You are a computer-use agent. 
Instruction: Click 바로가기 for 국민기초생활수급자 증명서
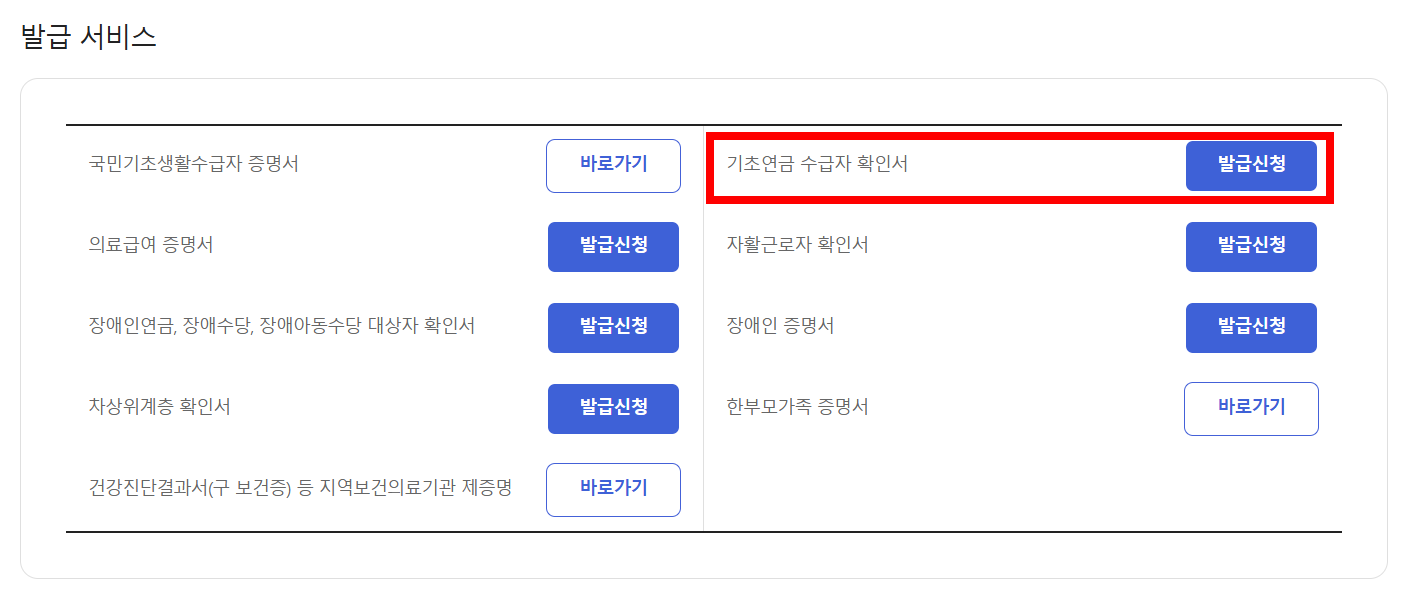[613, 165]
